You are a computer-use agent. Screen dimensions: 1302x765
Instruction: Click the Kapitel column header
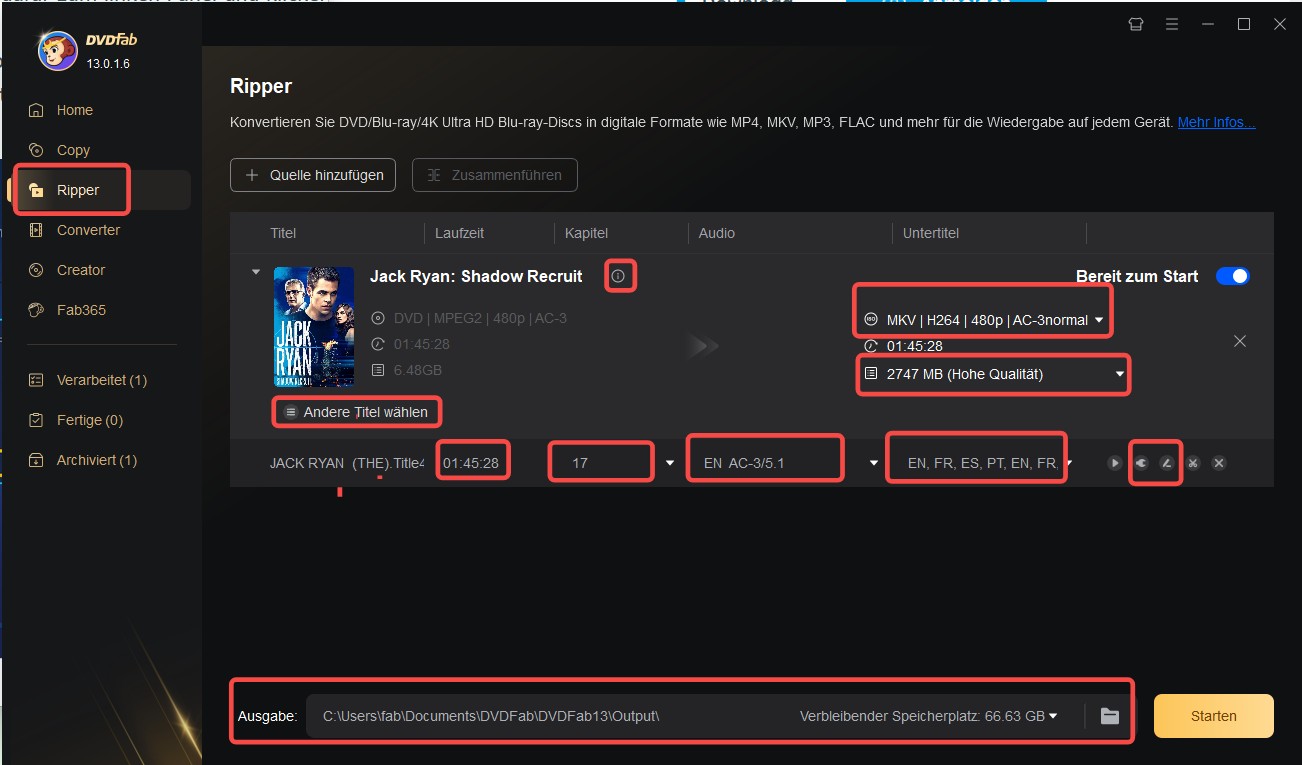click(x=586, y=233)
